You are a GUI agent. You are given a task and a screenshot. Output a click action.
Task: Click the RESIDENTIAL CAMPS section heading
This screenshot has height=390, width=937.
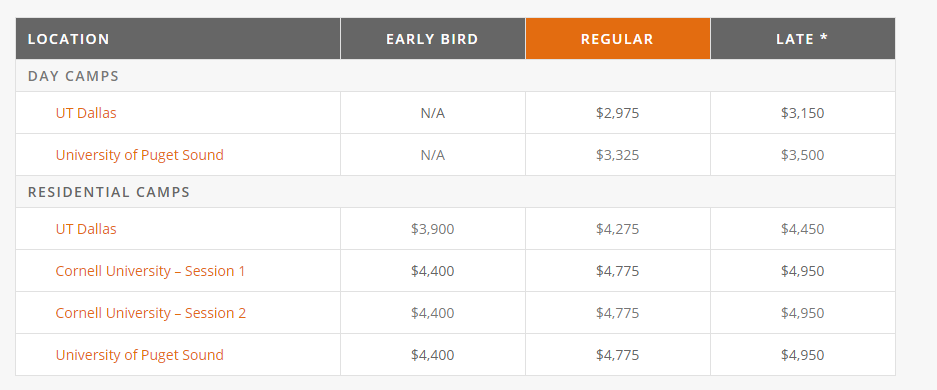[x=109, y=192]
